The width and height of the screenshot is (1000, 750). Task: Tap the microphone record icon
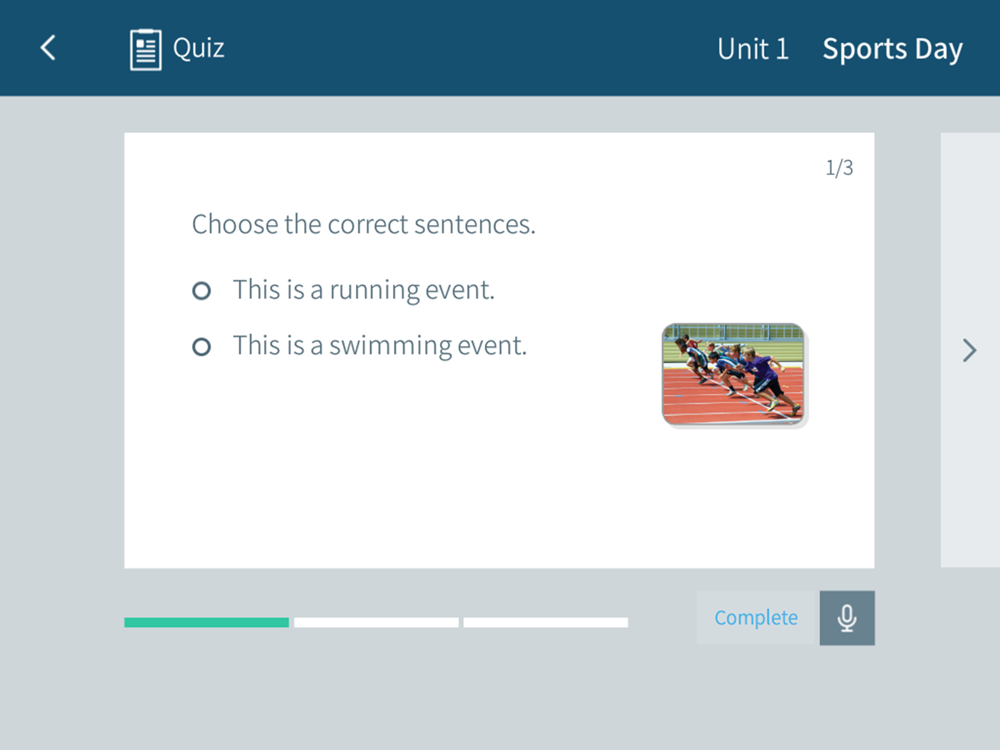(847, 618)
